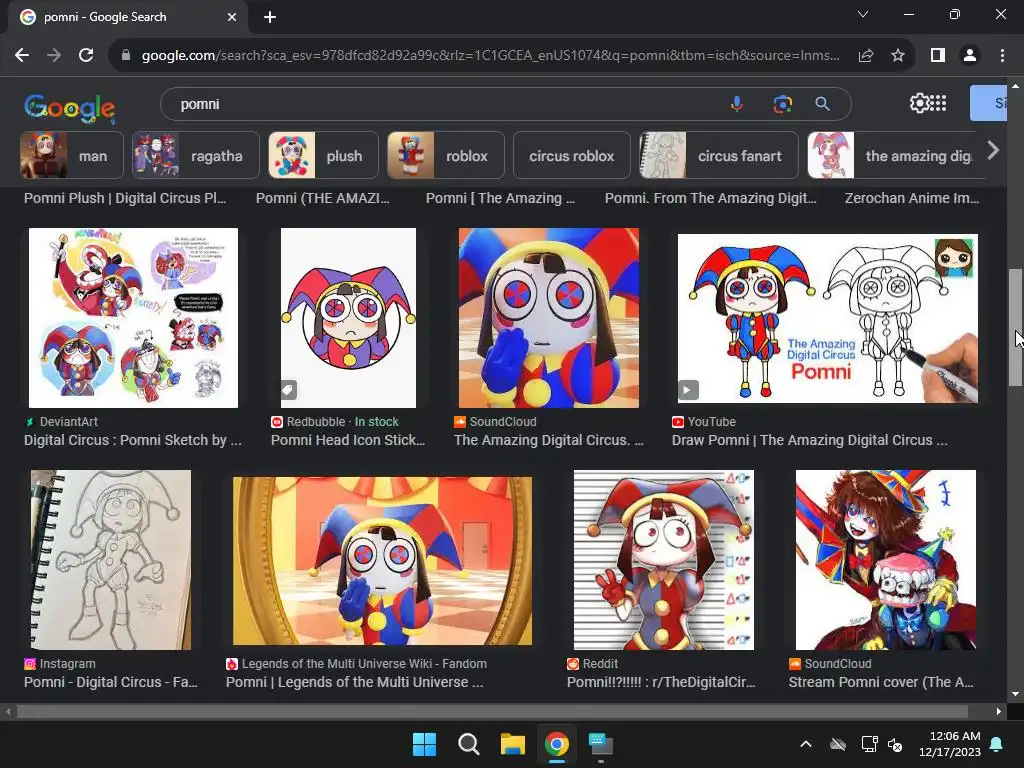Open the Reddit Pomni fanart image
Image resolution: width=1024 pixels, height=768 pixels.
point(664,560)
